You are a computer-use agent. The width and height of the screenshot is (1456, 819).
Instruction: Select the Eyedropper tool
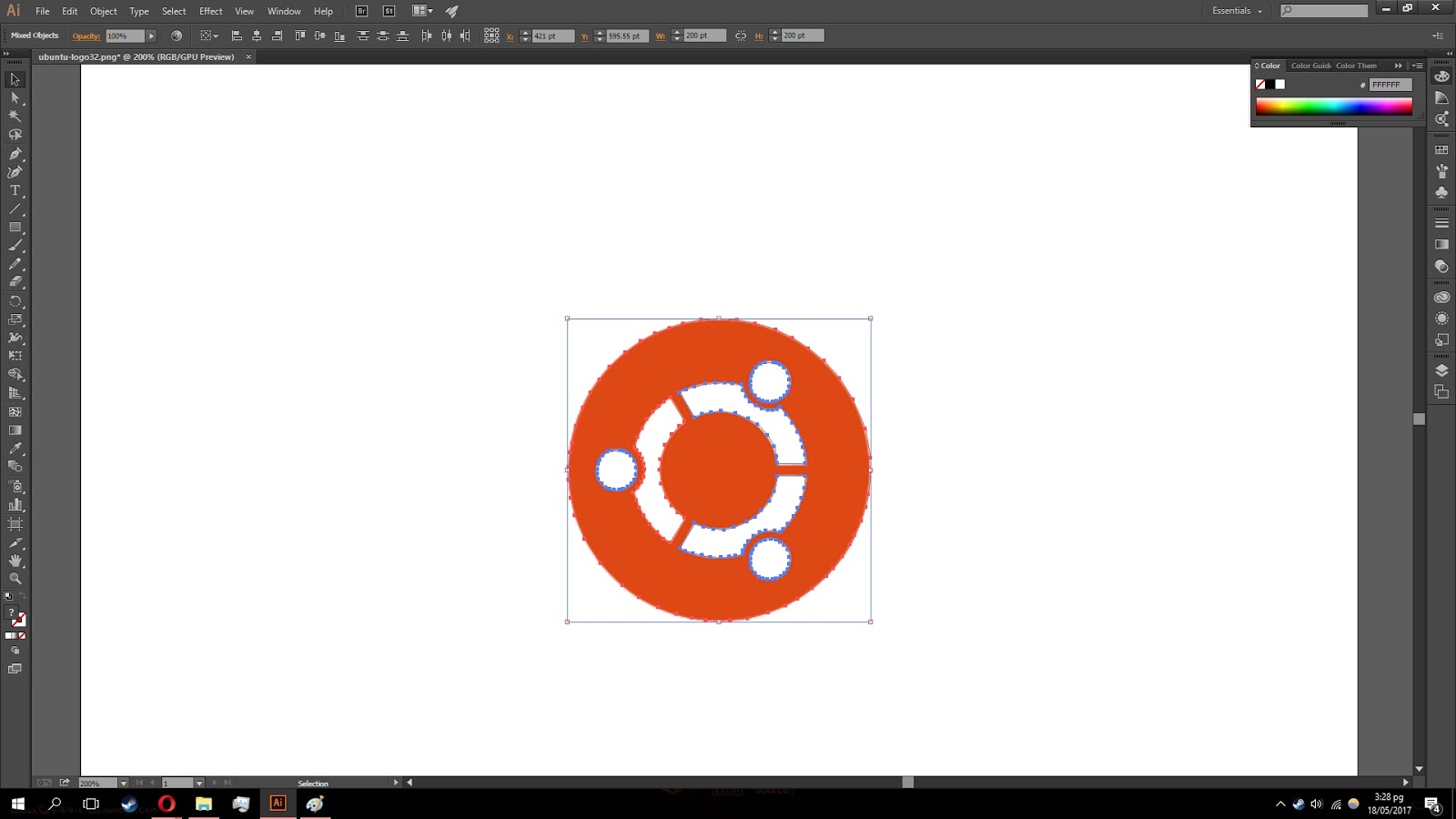point(15,448)
